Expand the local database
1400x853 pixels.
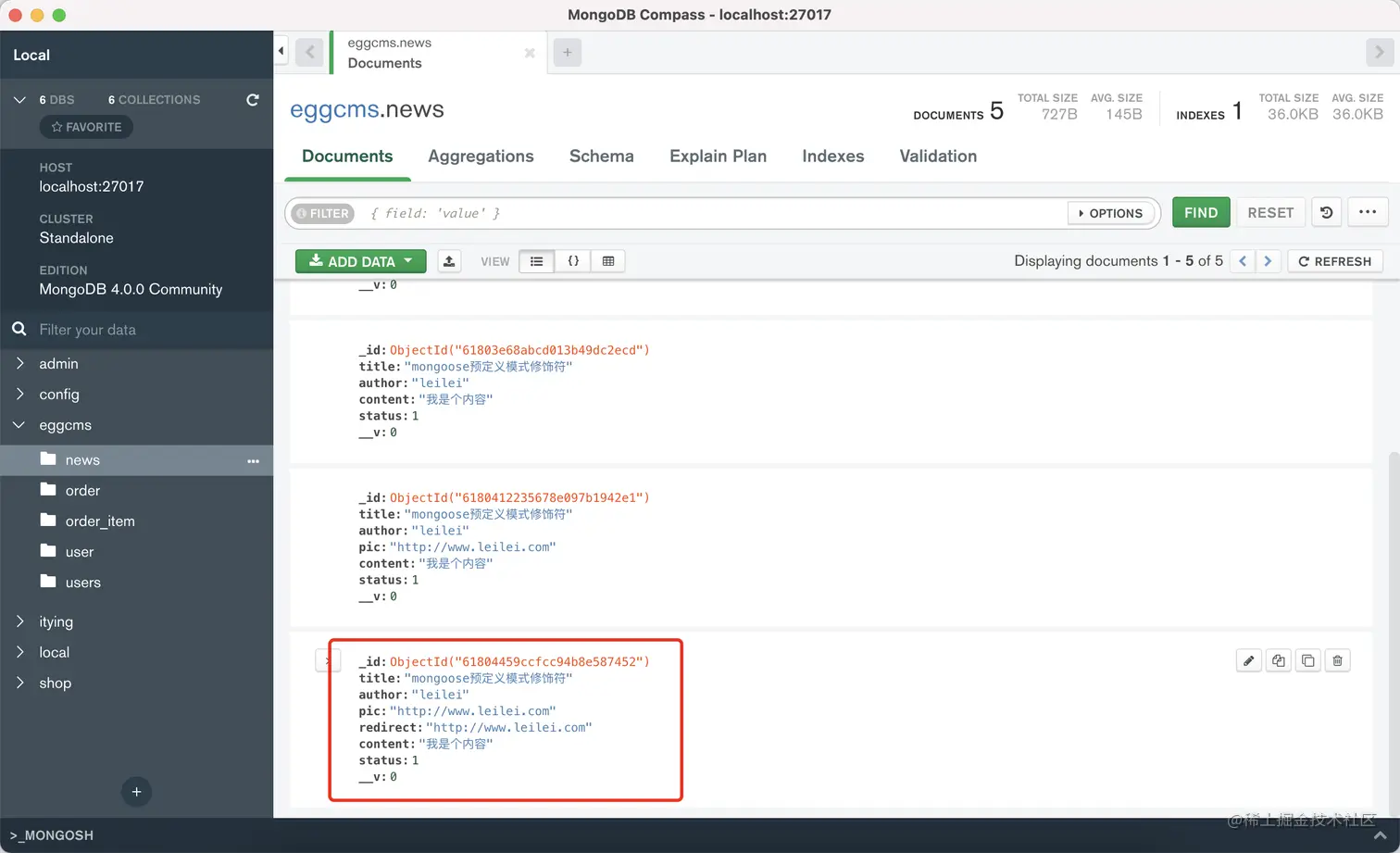[x=19, y=652]
